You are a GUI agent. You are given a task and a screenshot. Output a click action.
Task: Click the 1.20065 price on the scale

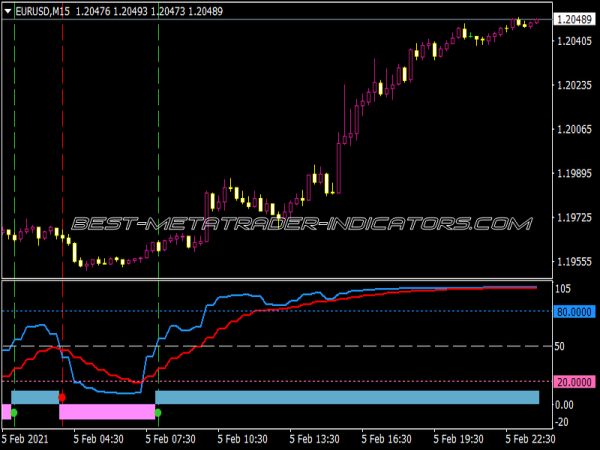(x=572, y=129)
